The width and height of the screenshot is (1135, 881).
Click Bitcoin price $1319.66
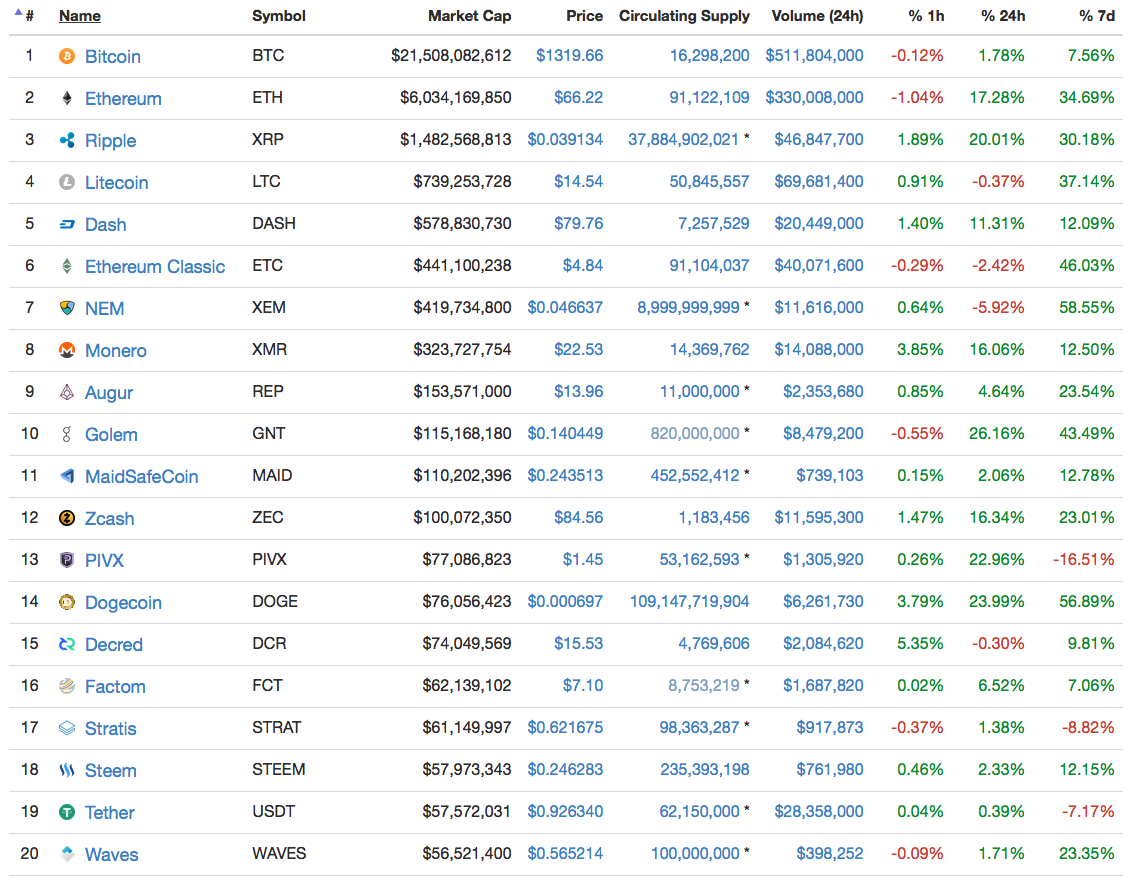click(x=570, y=56)
